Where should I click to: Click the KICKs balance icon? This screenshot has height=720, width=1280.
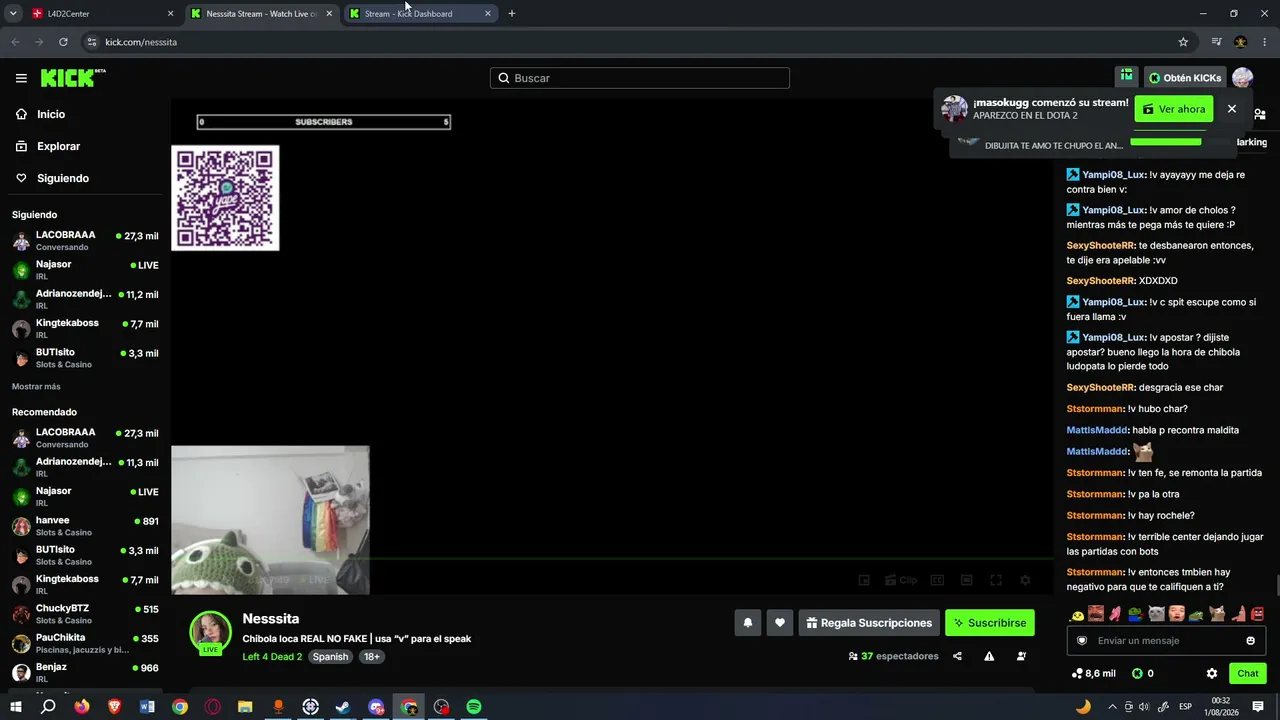(1137, 674)
